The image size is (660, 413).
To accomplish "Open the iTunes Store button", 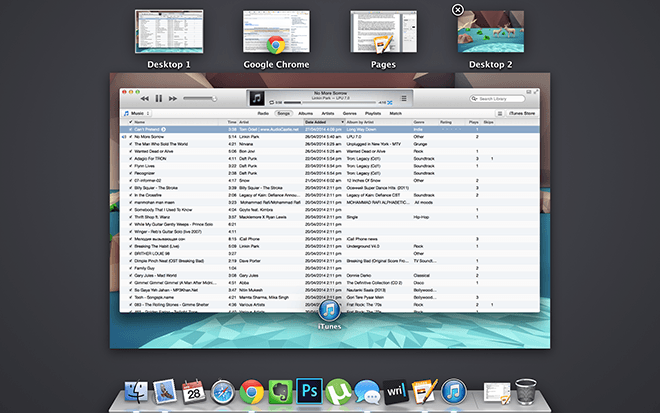I will 522,114.
